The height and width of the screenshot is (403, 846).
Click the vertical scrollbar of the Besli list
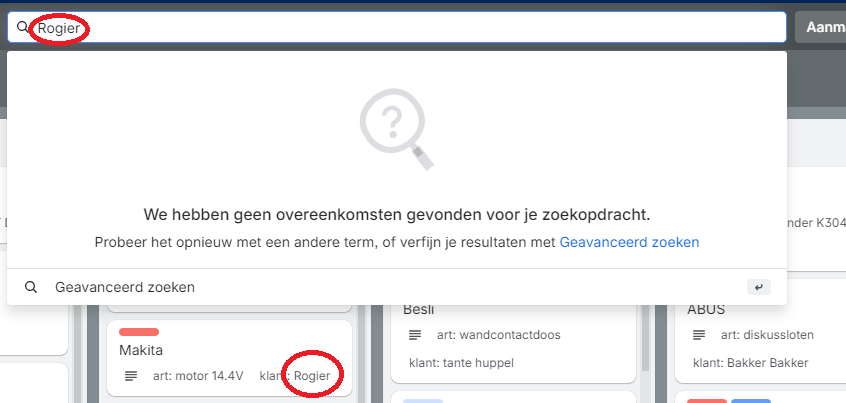click(x=645, y=334)
